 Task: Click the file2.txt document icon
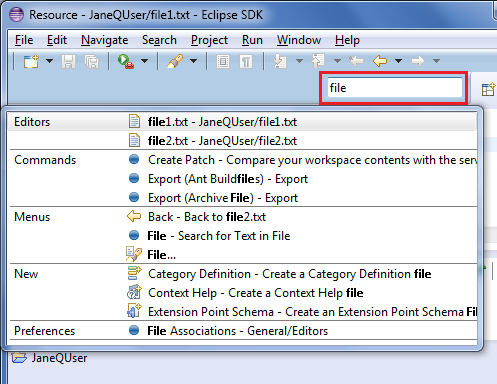click(134, 140)
